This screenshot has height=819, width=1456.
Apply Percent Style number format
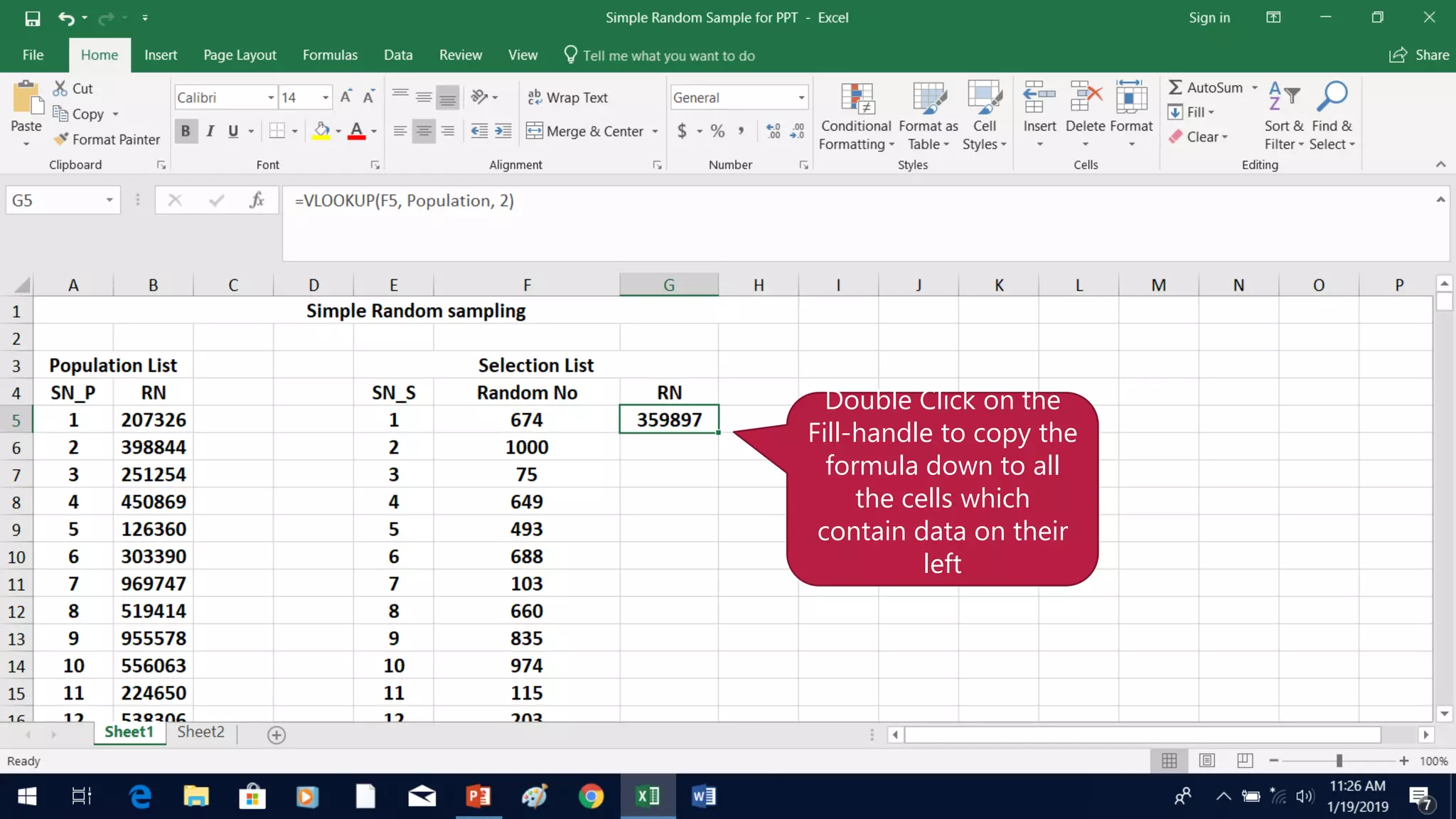pyautogui.click(x=717, y=131)
